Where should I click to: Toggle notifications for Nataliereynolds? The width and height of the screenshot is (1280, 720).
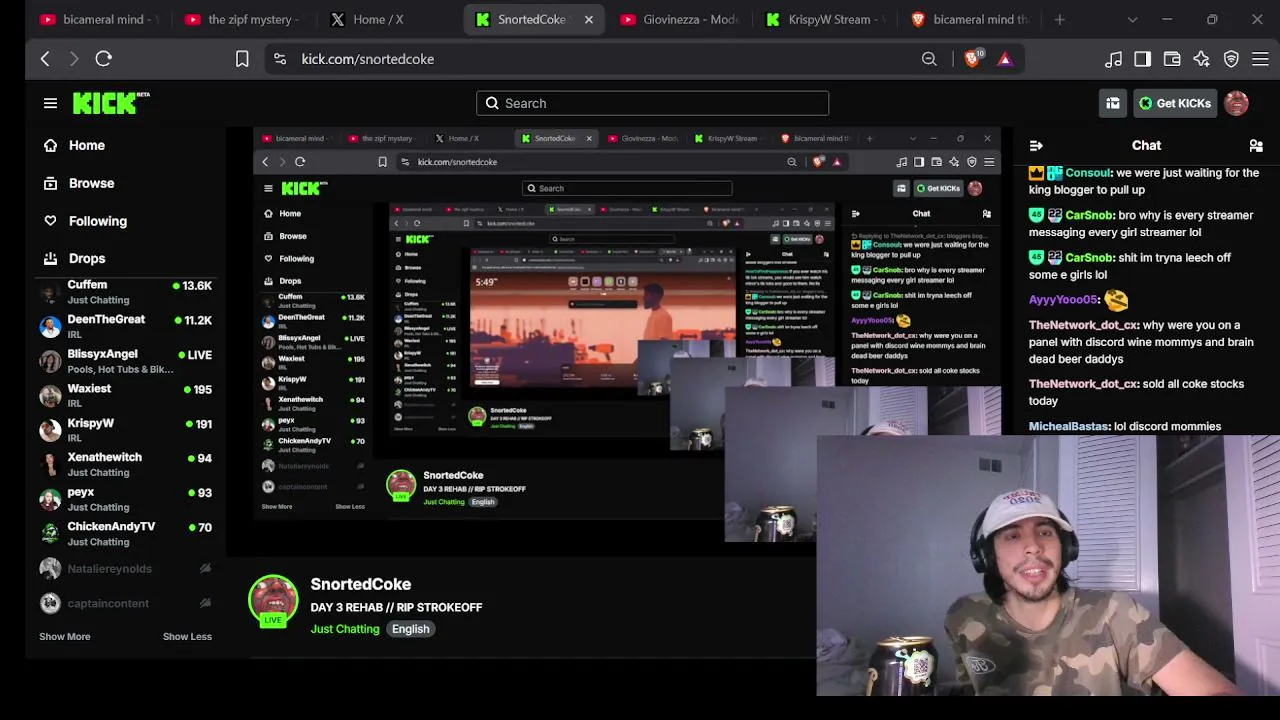point(205,568)
